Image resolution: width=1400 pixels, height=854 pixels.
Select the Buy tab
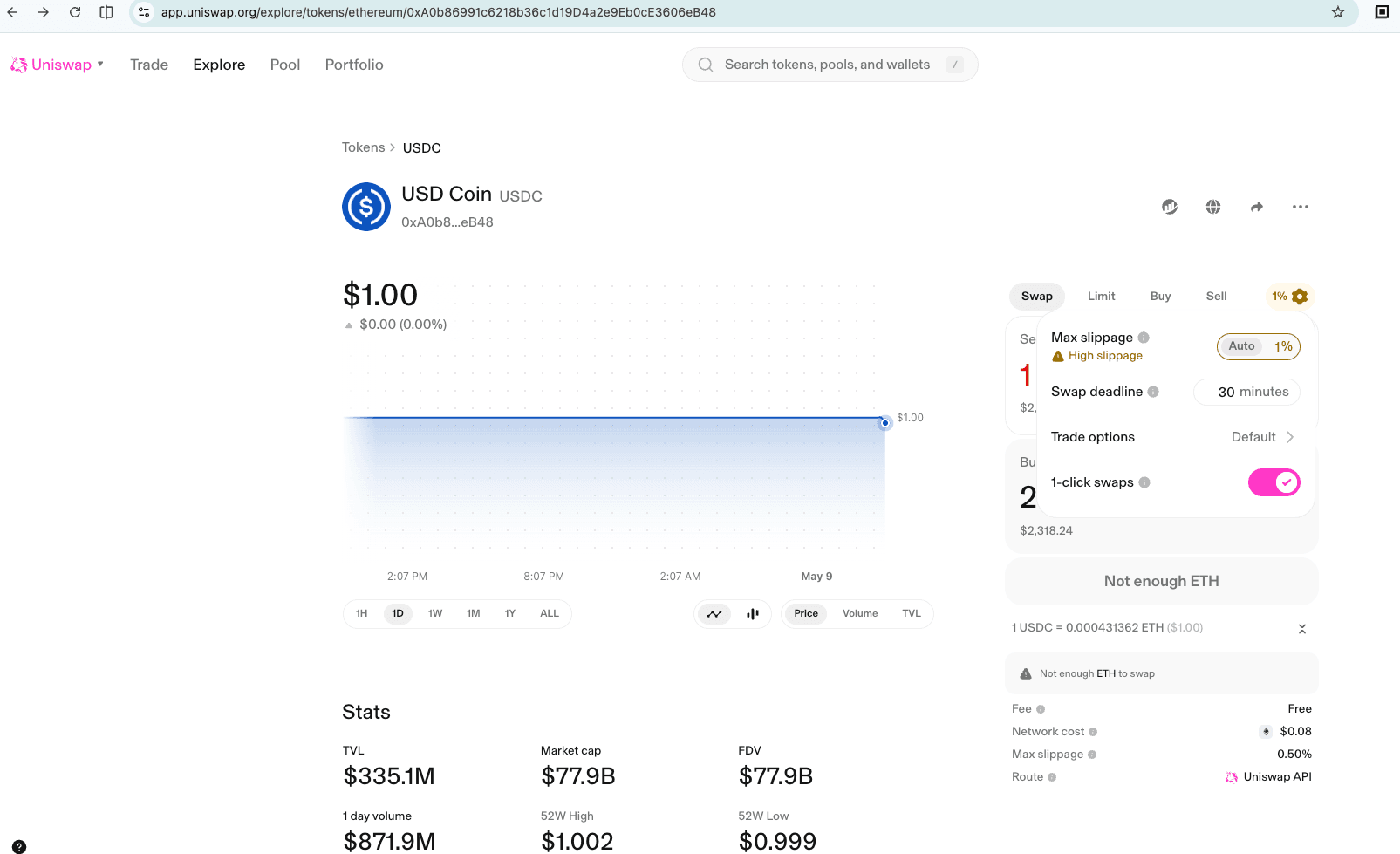pos(1161,297)
